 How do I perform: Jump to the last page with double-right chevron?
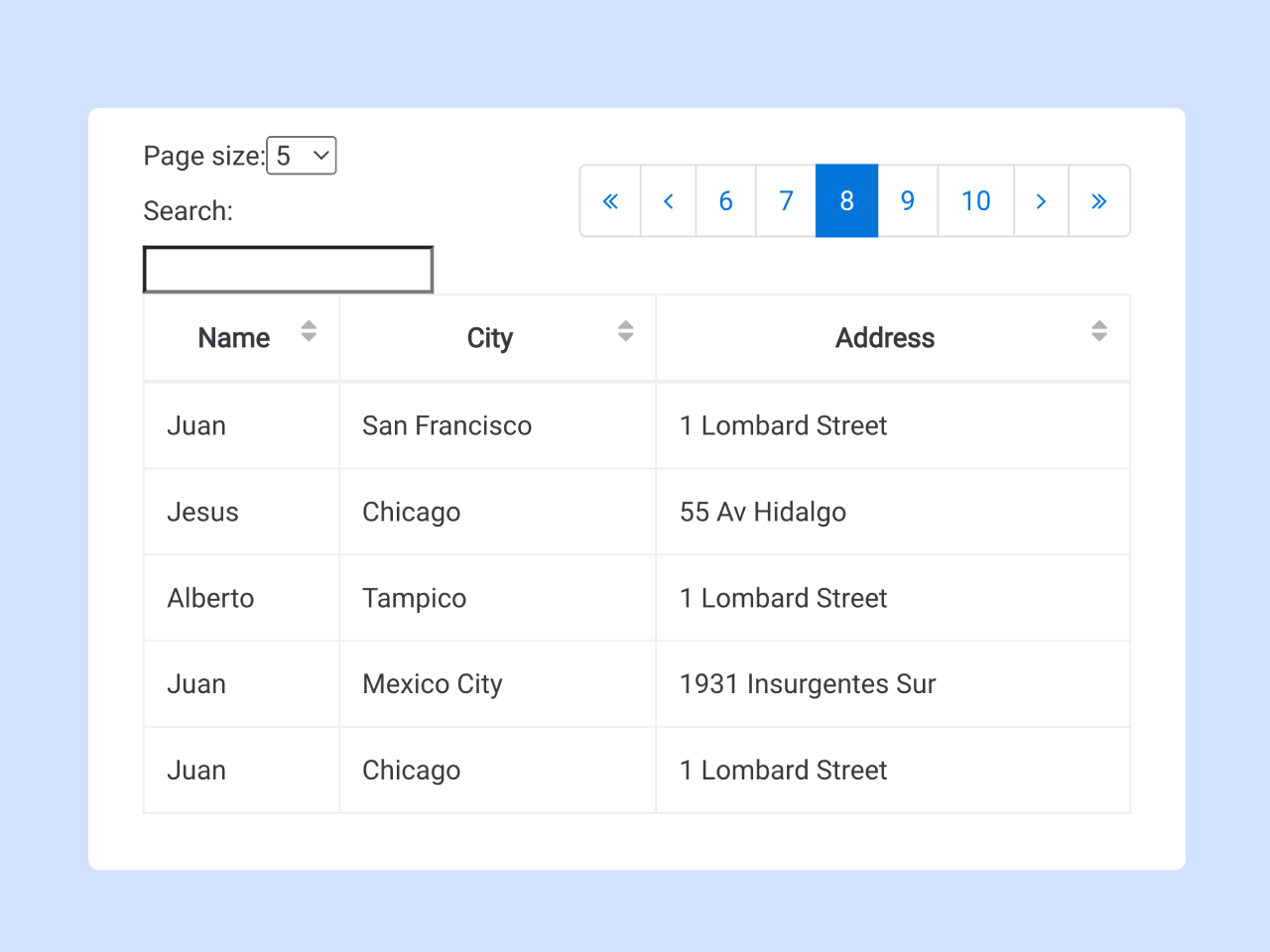(1099, 200)
